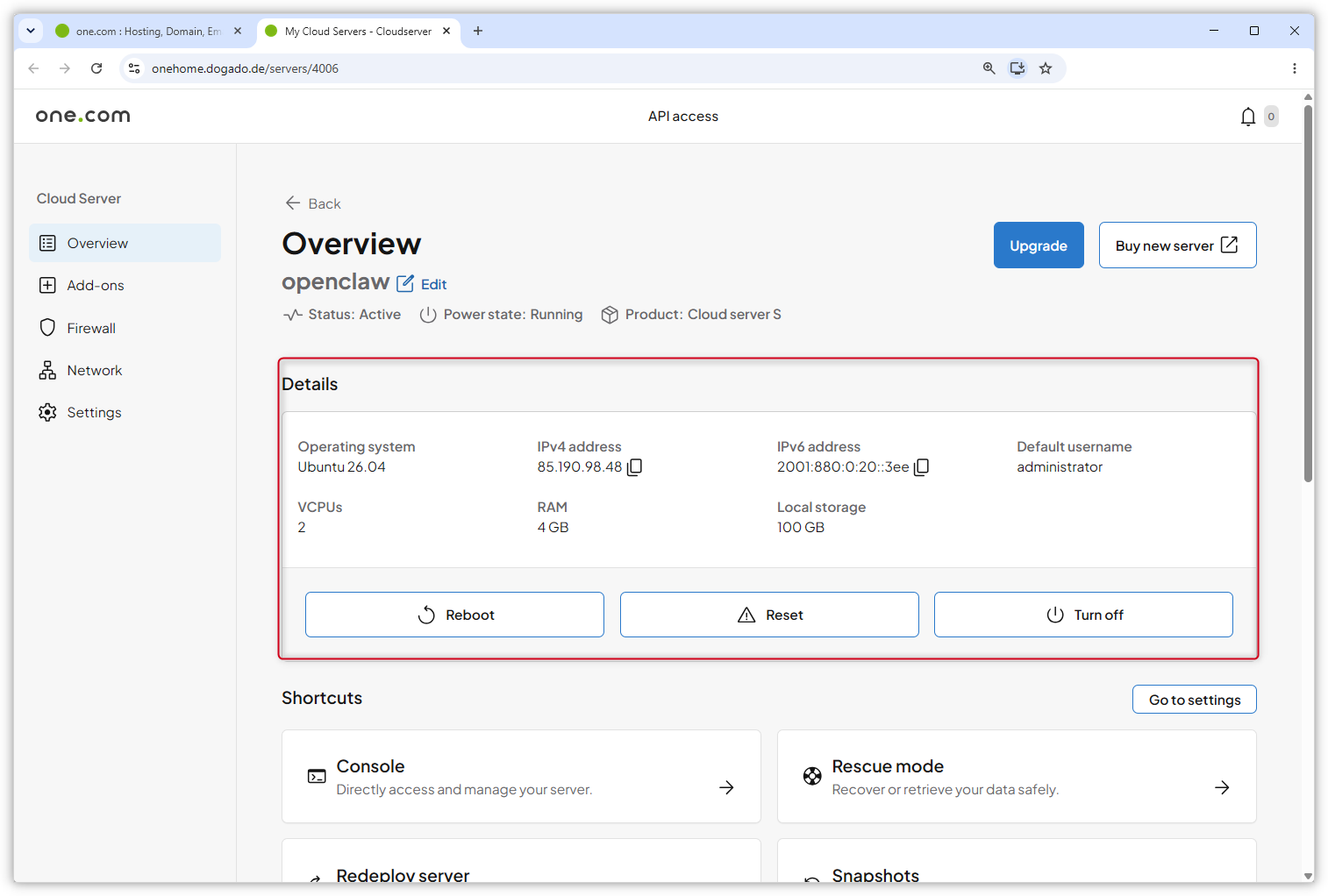Select the Ubuntu 26.04 operating system value

pyautogui.click(x=341, y=466)
